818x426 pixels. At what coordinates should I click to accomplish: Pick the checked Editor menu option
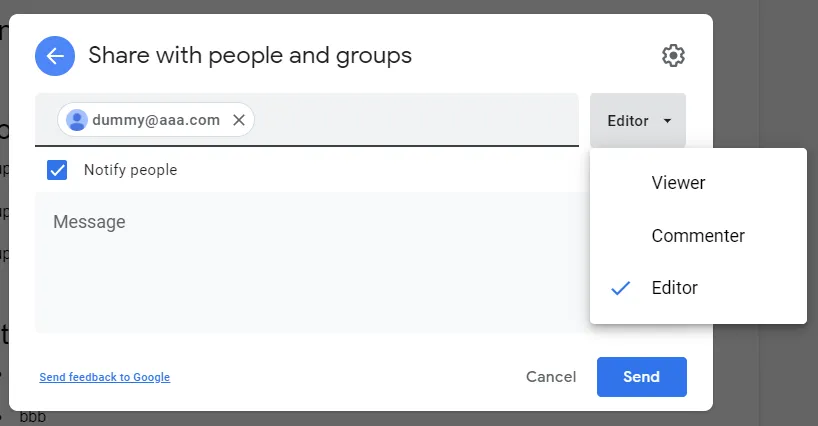point(675,288)
